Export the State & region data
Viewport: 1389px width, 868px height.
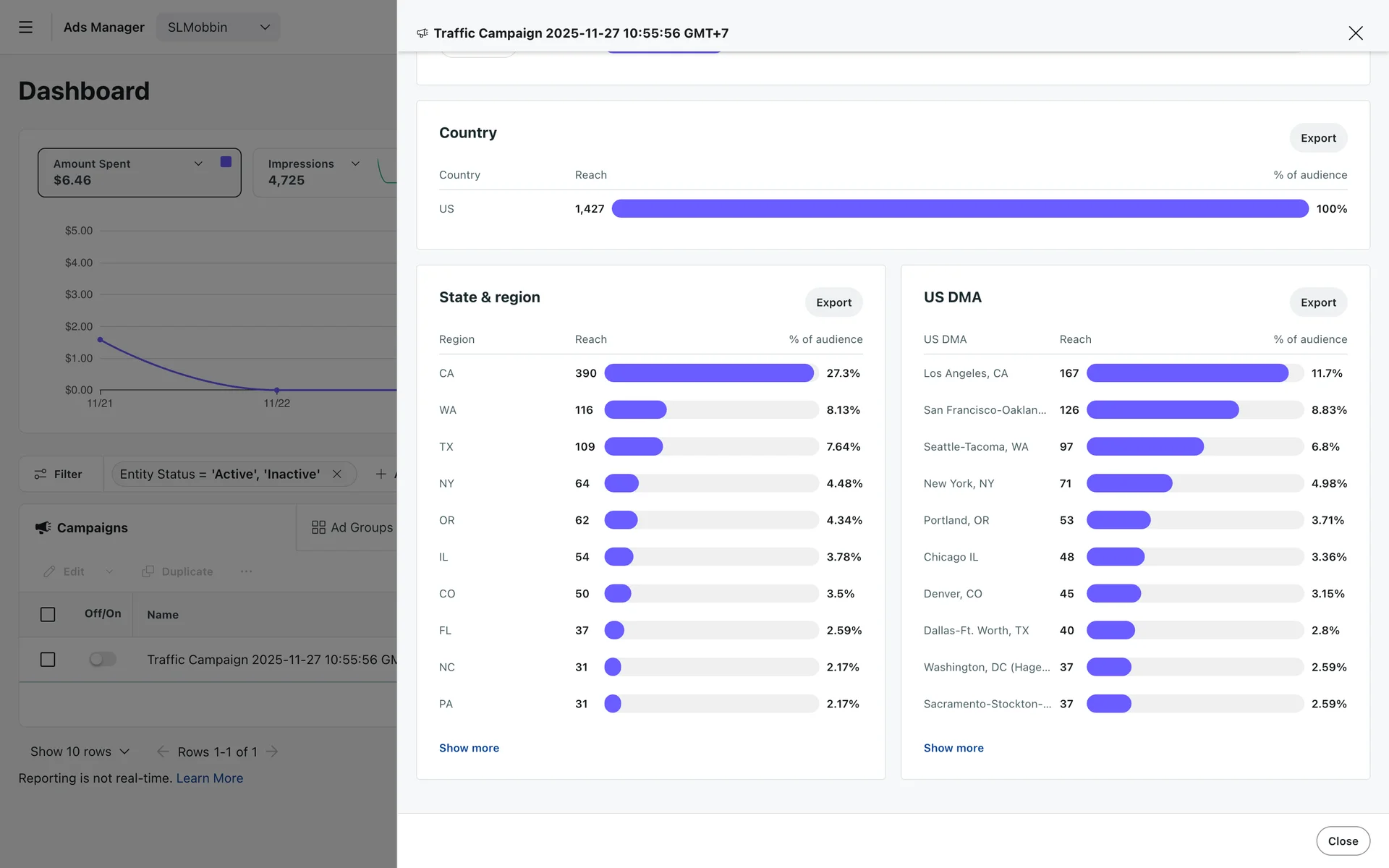point(833,302)
